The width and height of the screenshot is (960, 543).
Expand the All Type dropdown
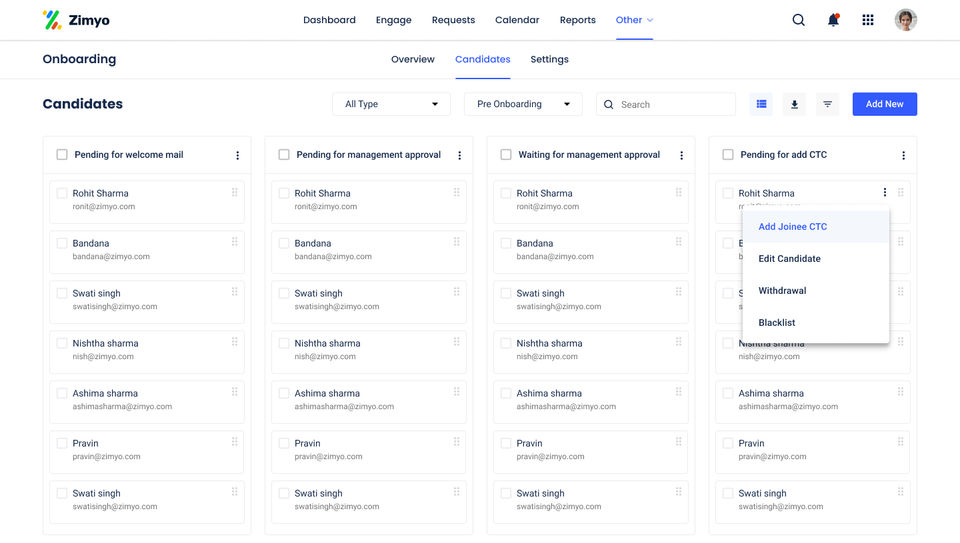coord(392,104)
